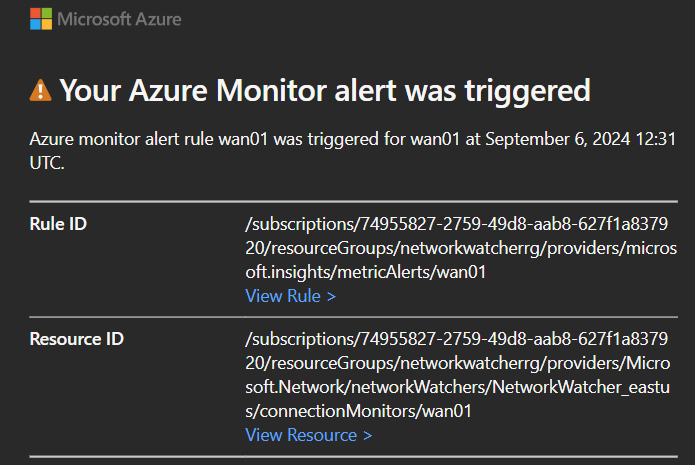Open the View Resource link

click(309, 435)
